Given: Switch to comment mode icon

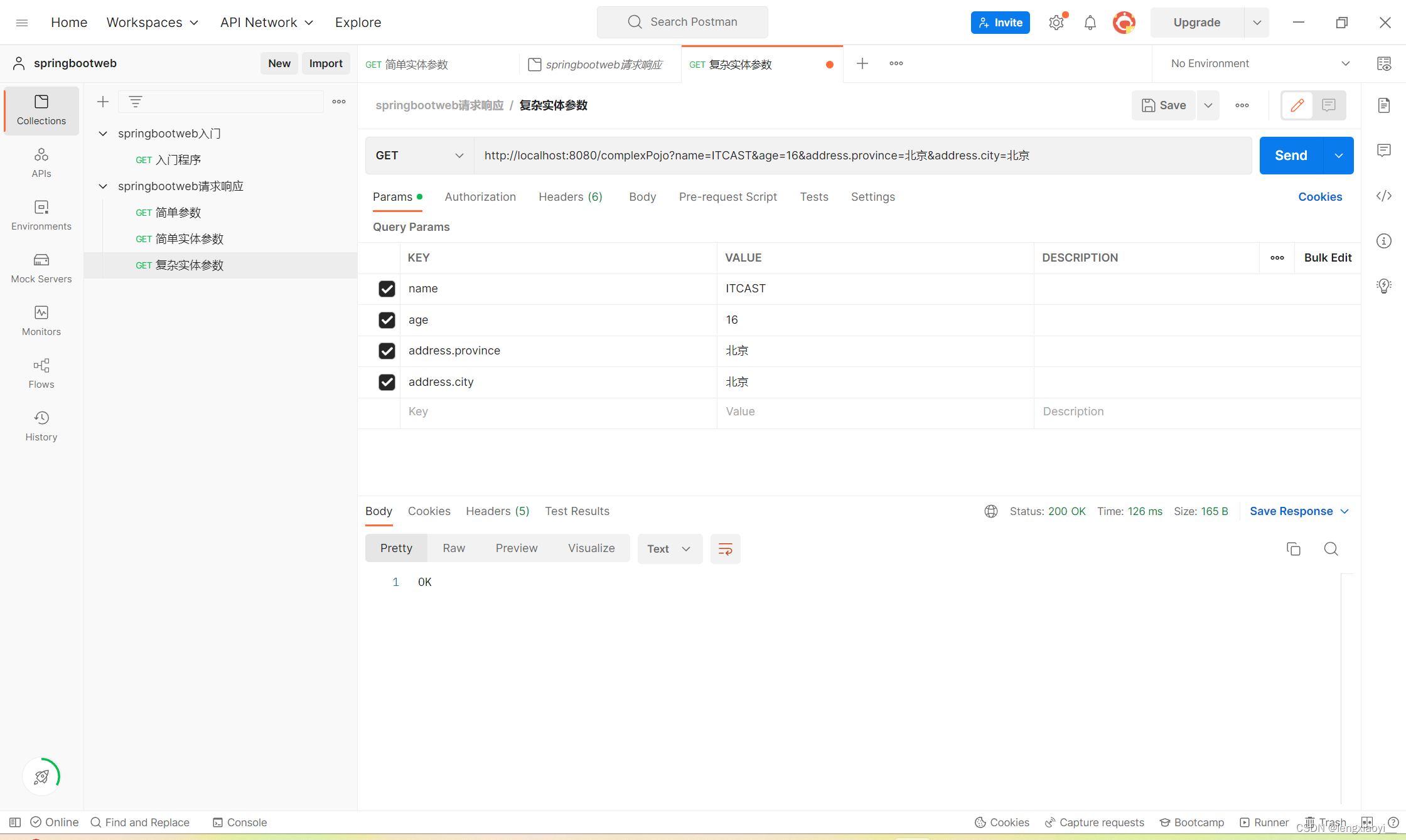Looking at the screenshot, I should point(1328,105).
